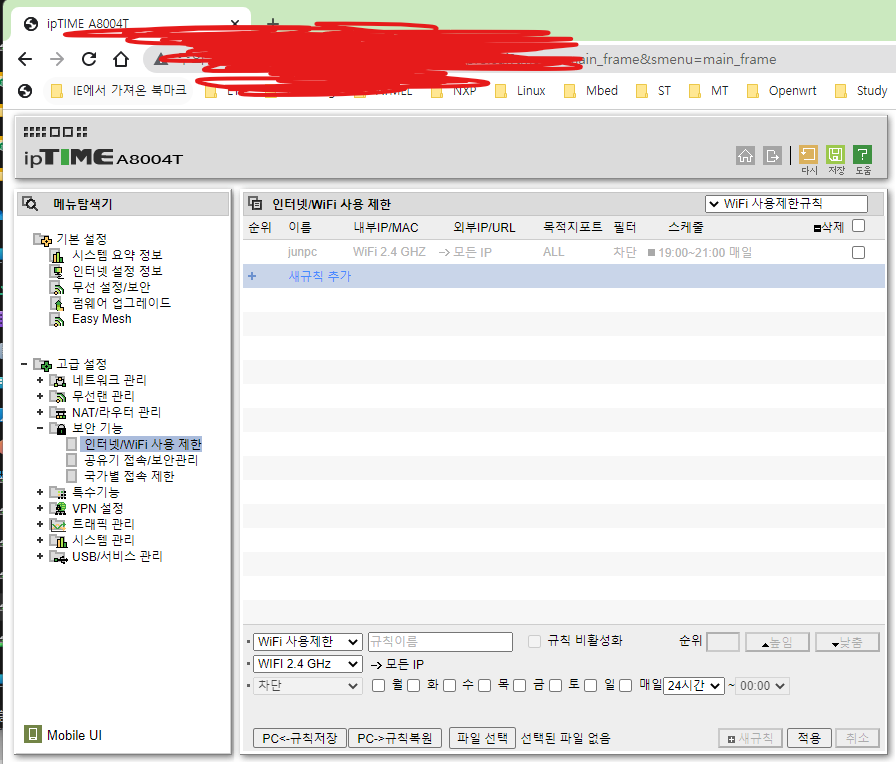896x764 pixels.
Task: Go to the browser home page
Action: click(x=121, y=59)
